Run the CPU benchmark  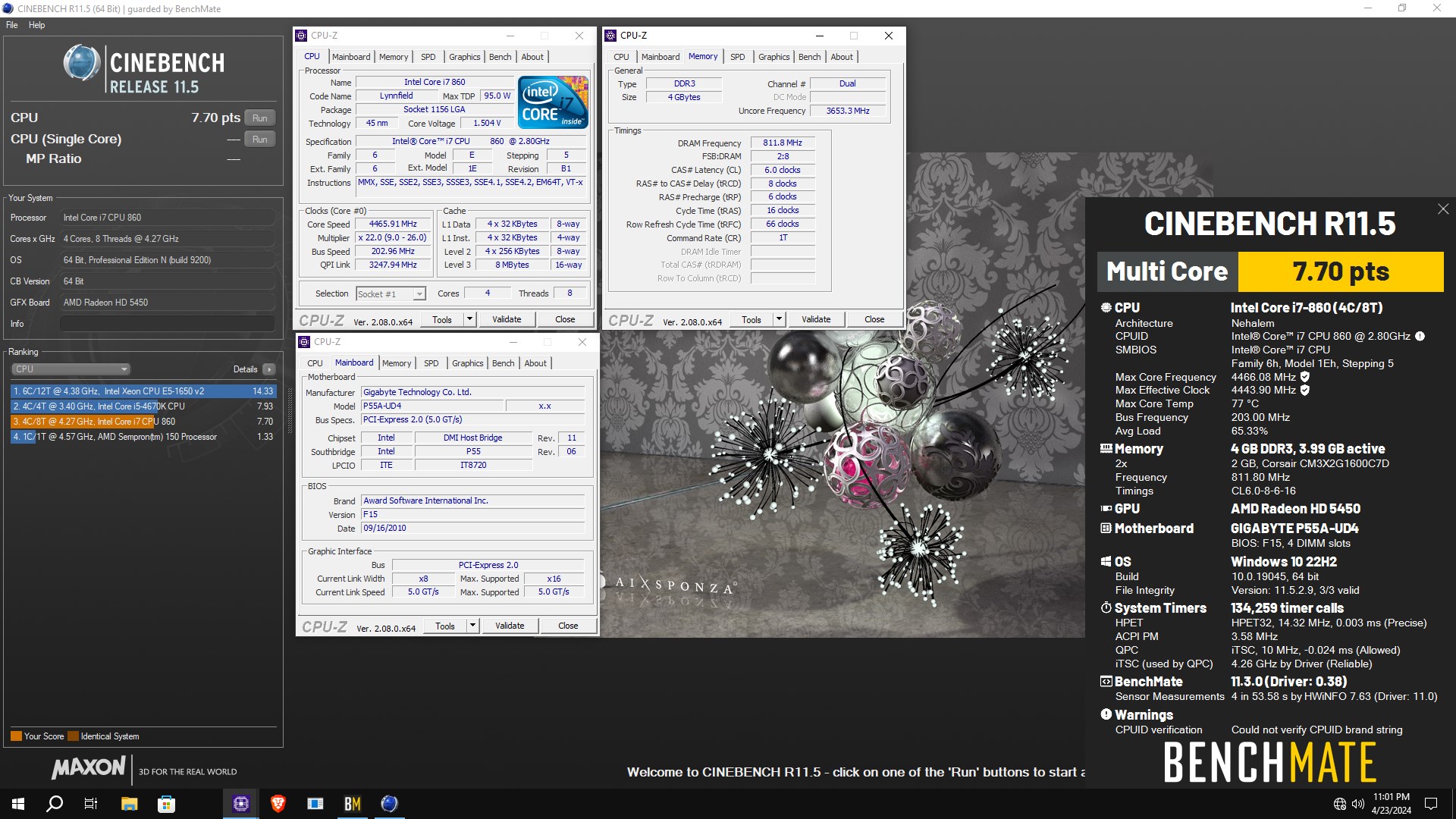point(260,118)
